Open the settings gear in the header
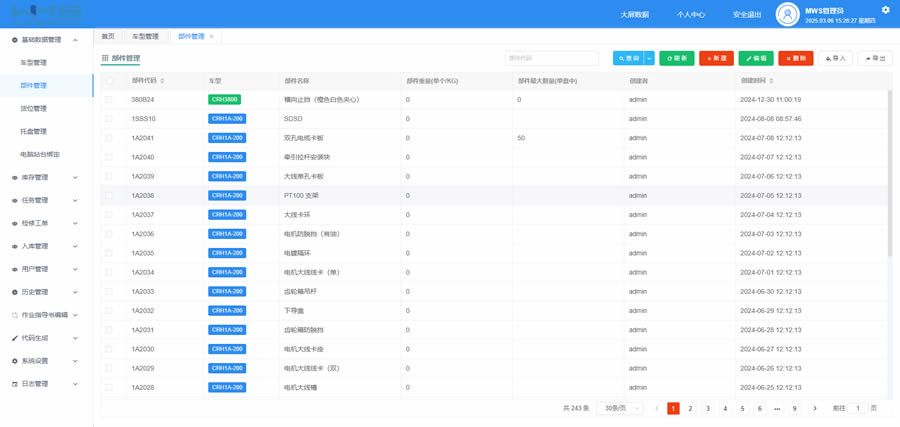The width and height of the screenshot is (900, 427). click(885, 9)
